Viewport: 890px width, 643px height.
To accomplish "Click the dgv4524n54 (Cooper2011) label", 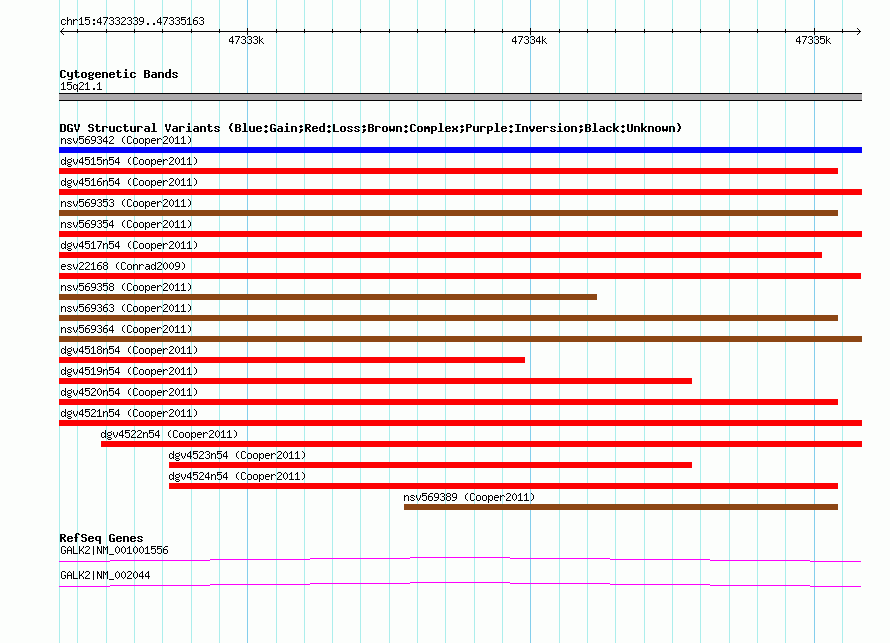I will 237,476.
